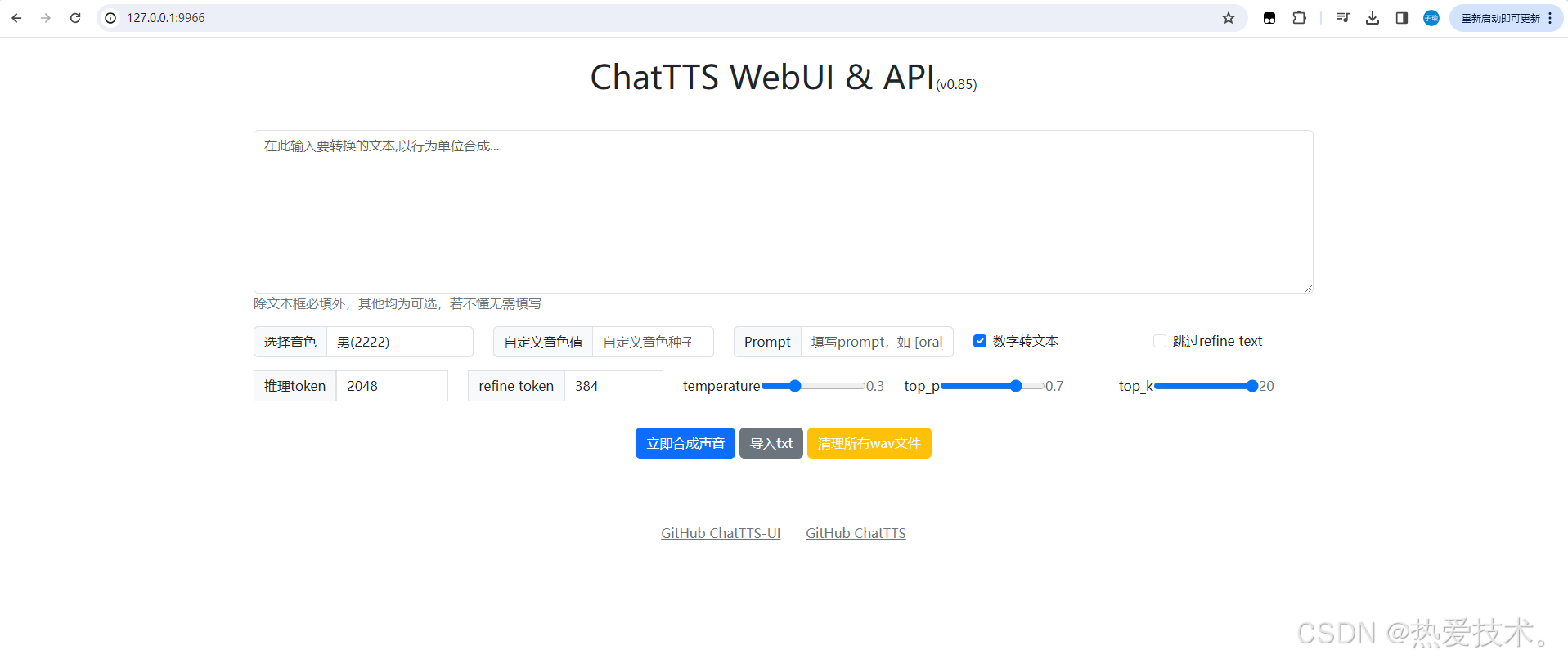Go back with browser back arrow
This screenshot has width=1568, height=659.
(16, 18)
